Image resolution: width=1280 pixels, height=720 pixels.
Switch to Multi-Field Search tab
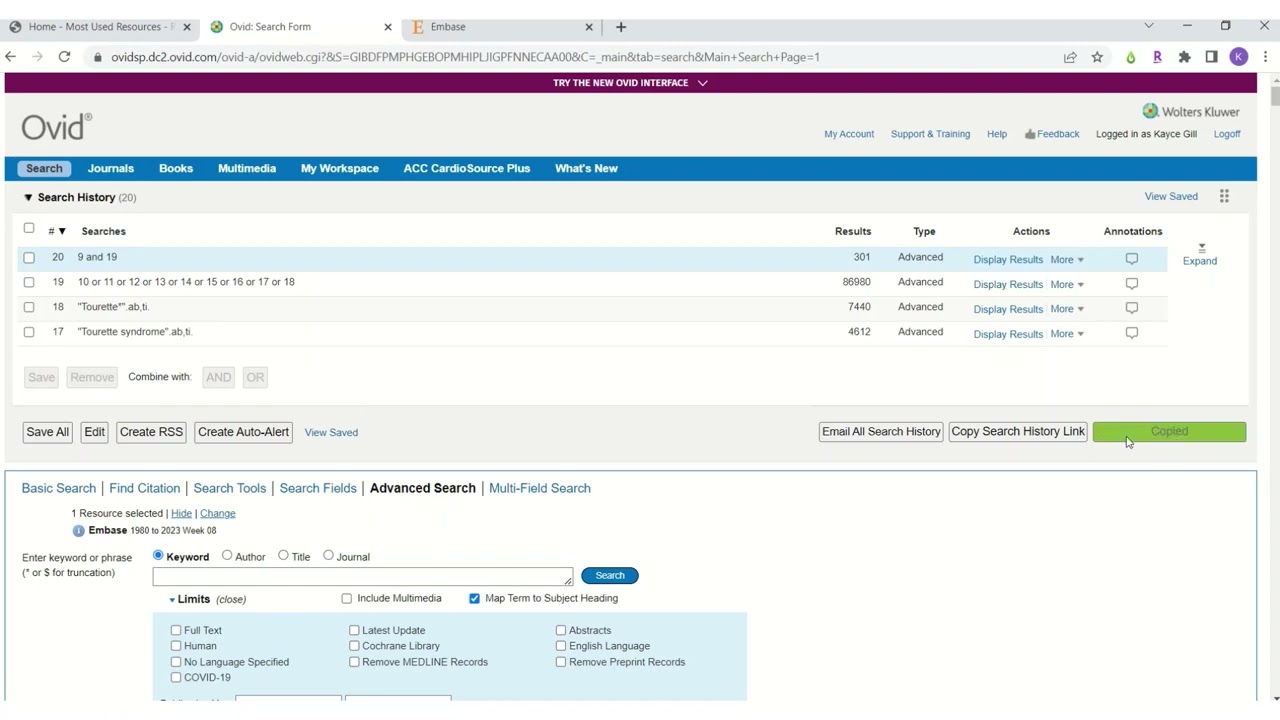540,488
